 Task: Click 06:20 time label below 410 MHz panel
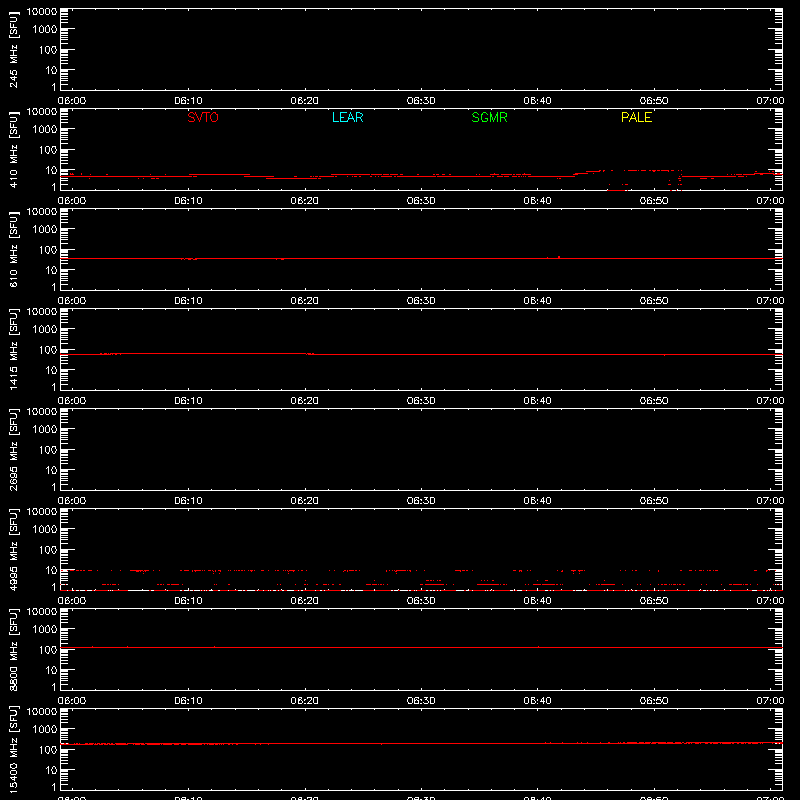305,201
